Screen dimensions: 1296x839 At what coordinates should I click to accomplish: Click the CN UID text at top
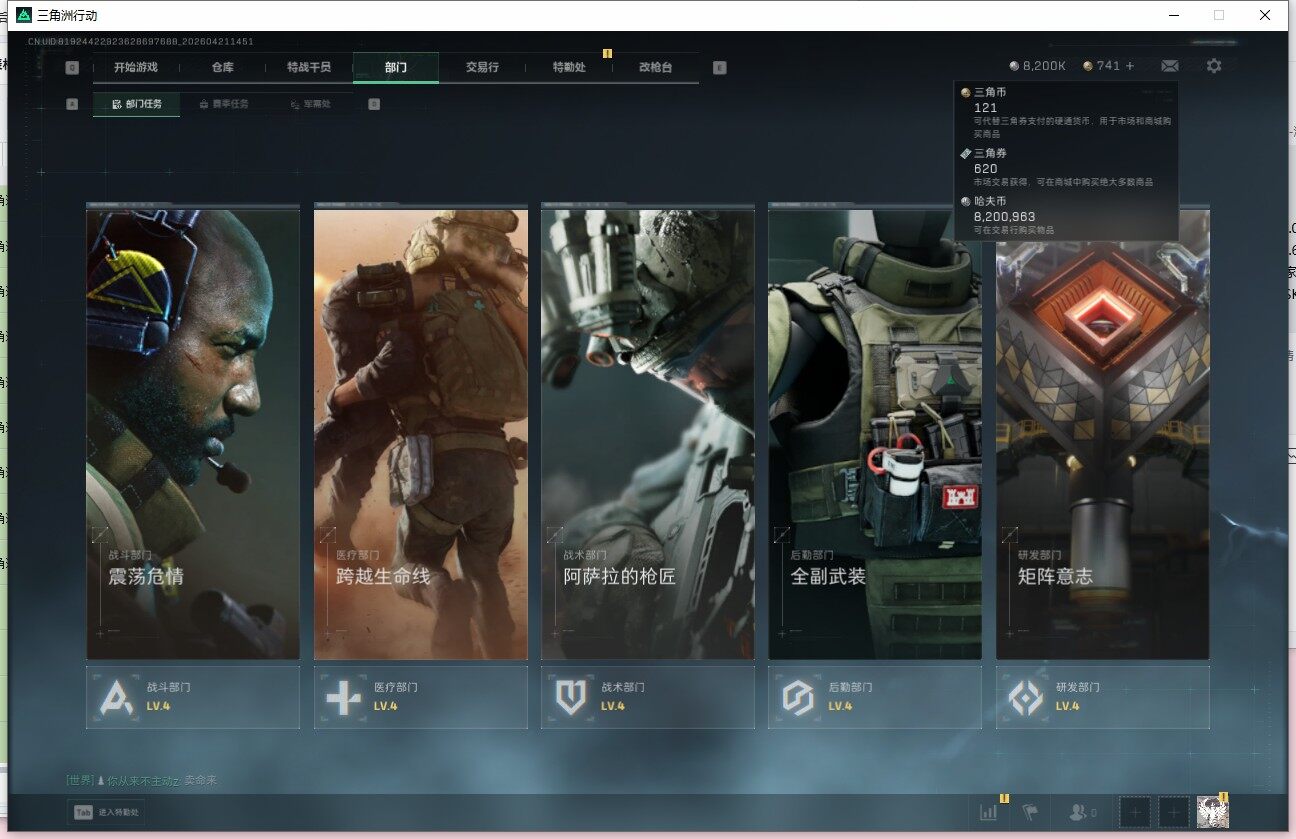141,42
